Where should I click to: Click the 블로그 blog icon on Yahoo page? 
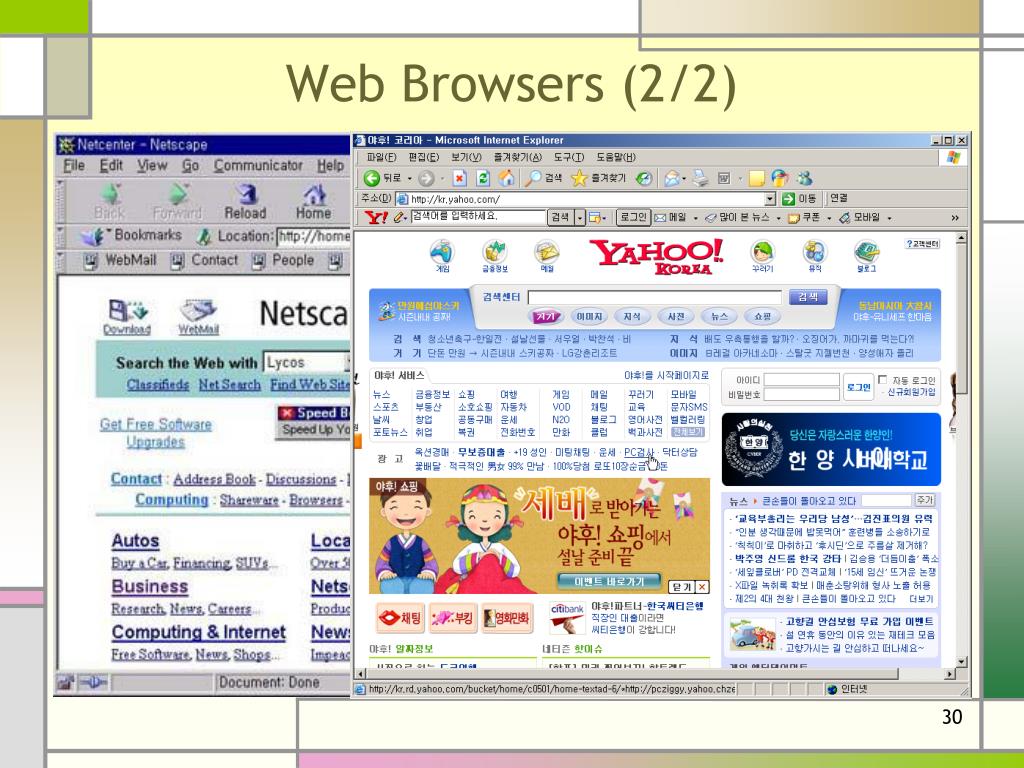pos(867,252)
